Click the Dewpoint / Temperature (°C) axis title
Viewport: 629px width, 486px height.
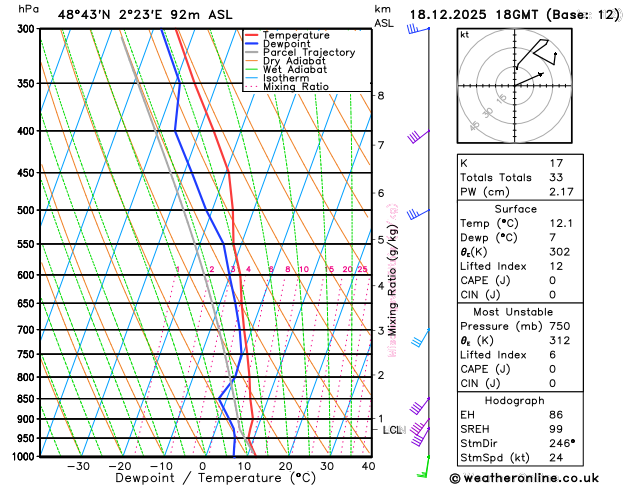coord(215,478)
